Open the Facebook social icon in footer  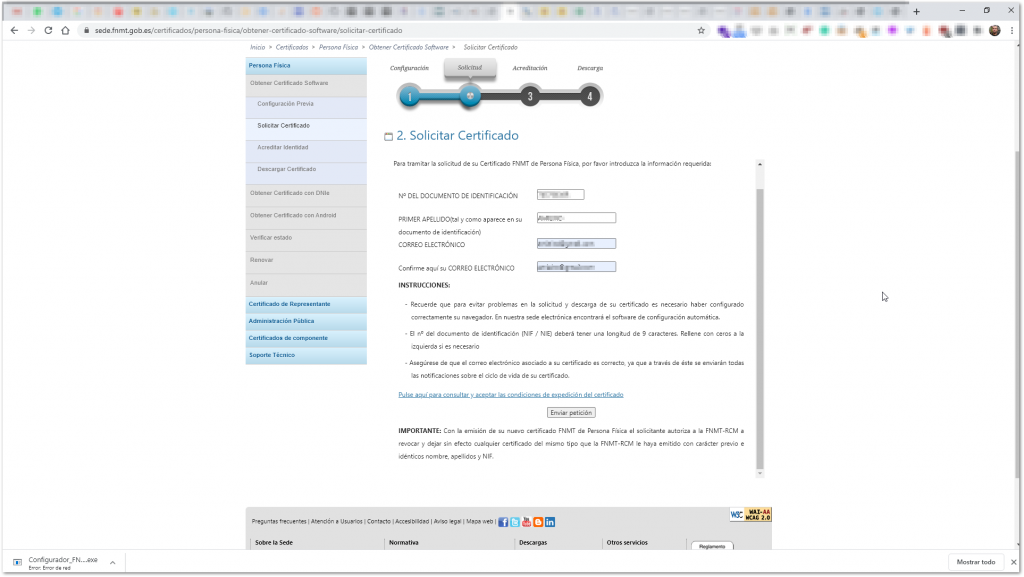tap(503, 522)
